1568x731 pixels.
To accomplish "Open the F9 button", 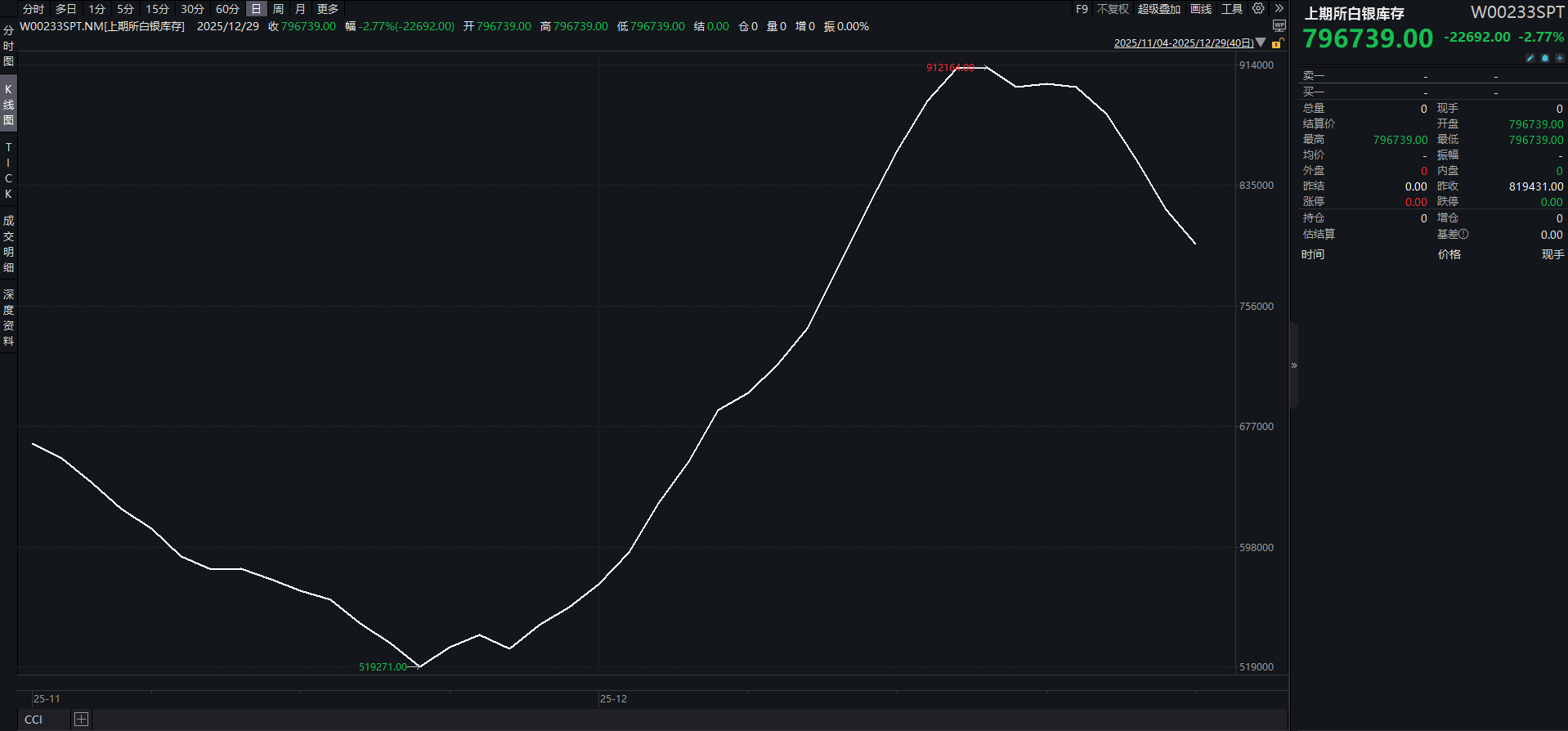I will [1082, 9].
